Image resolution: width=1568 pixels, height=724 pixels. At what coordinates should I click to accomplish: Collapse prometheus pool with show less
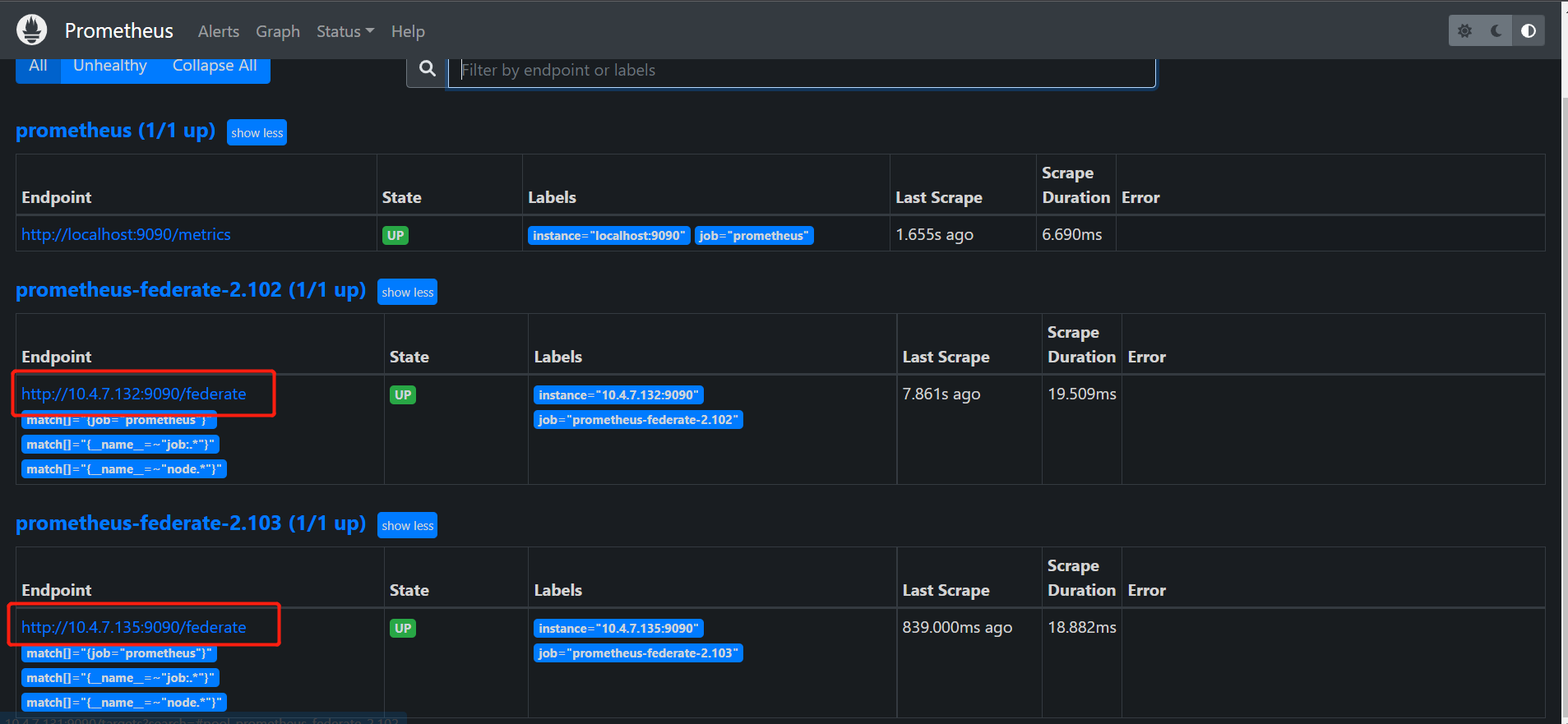(x=257, y=132)
